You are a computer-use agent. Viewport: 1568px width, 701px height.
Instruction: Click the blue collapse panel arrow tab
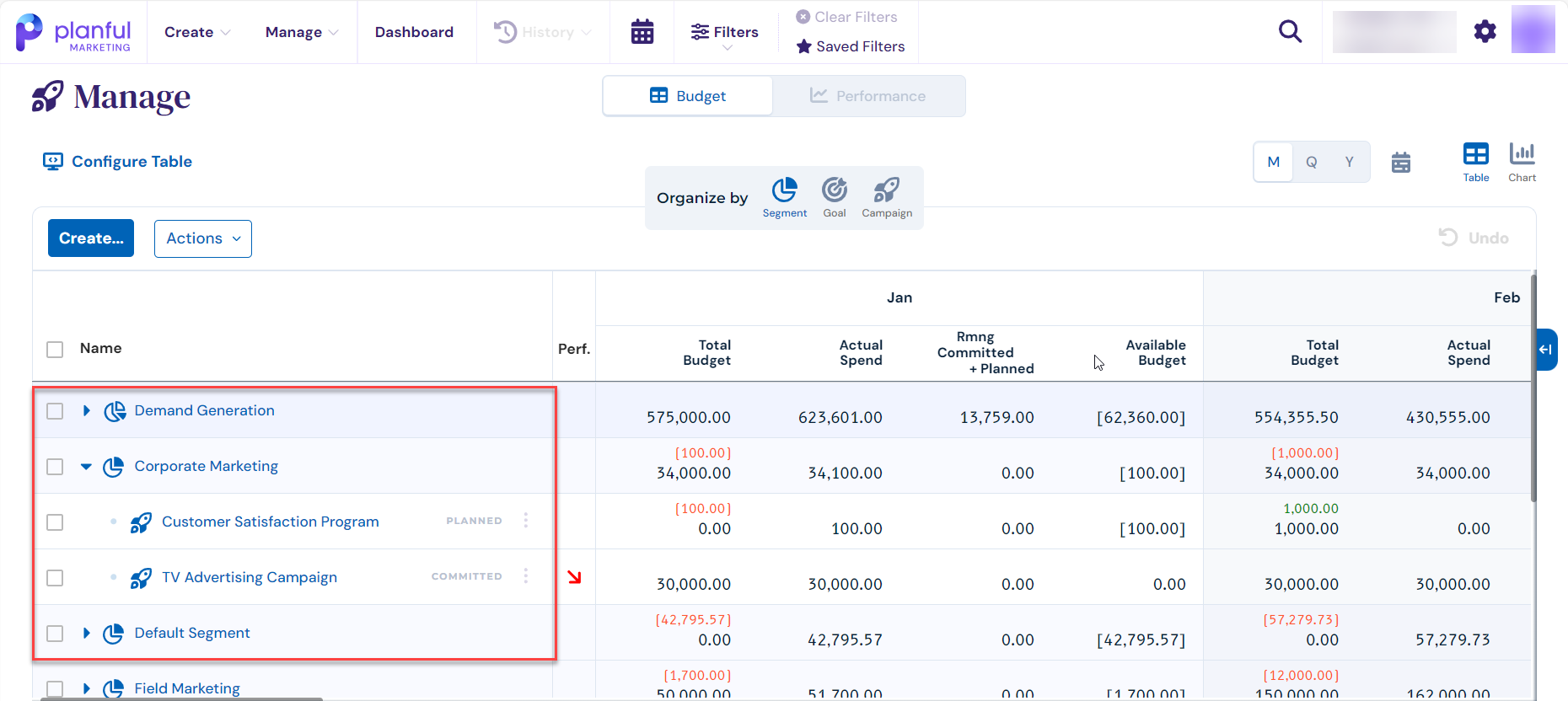pyautogui.click(x=1546, y=350)
